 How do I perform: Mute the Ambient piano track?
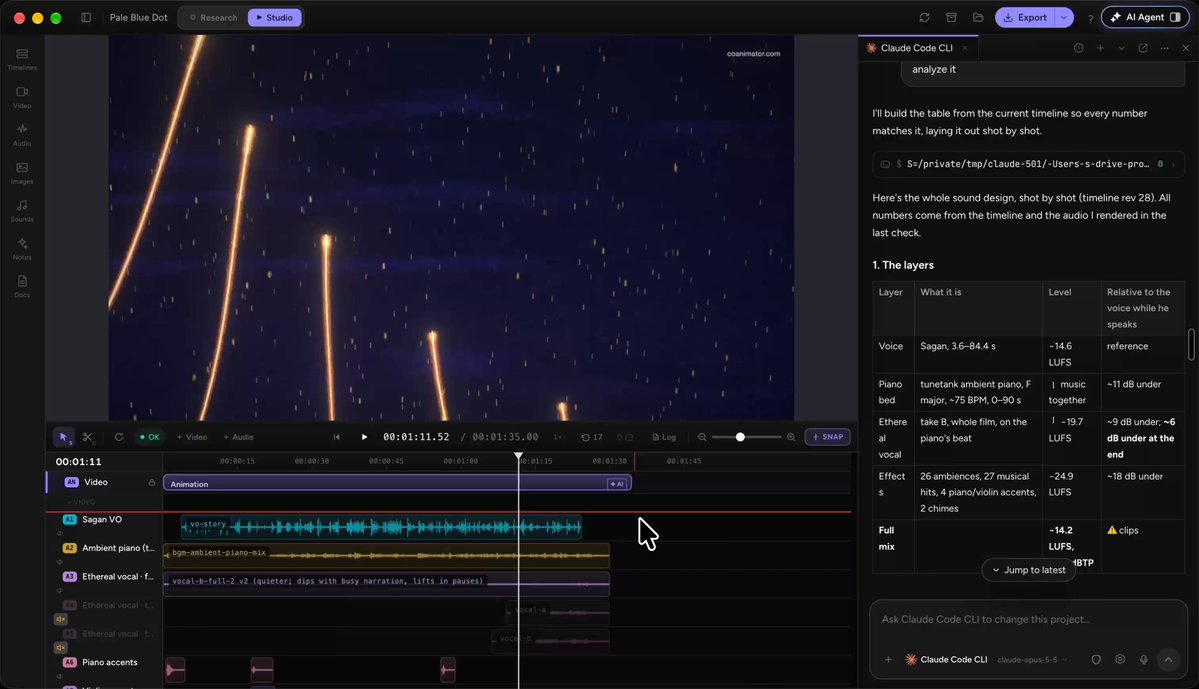tap(60, 561)
